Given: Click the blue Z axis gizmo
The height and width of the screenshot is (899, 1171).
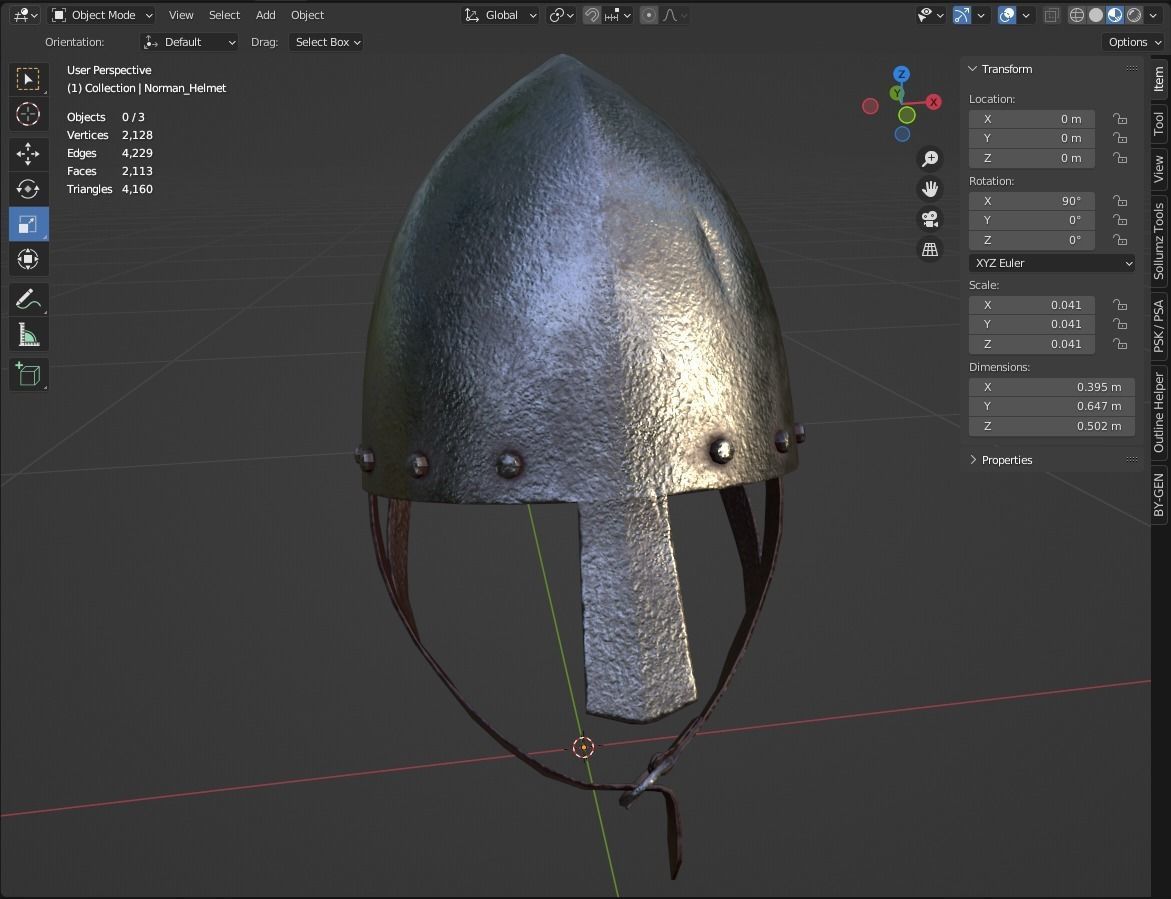Looking at the screenshot, I should (901, 74).
